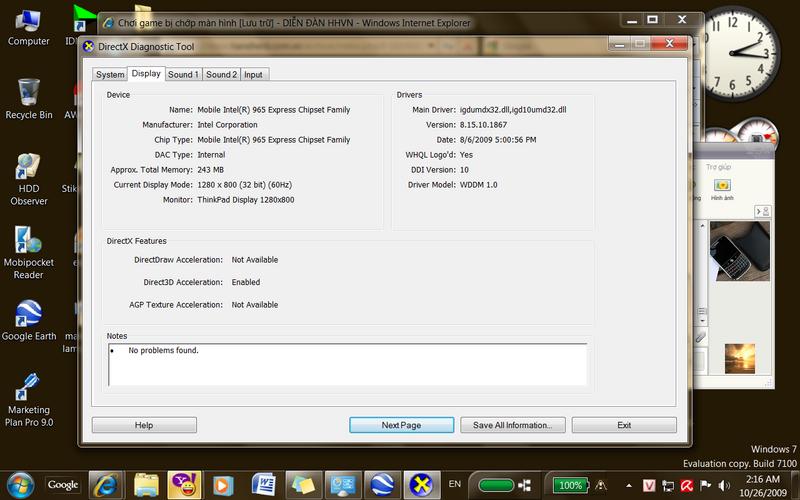
Task: Click the Microsoft Word taskbar icon
Action: point(264,484)
